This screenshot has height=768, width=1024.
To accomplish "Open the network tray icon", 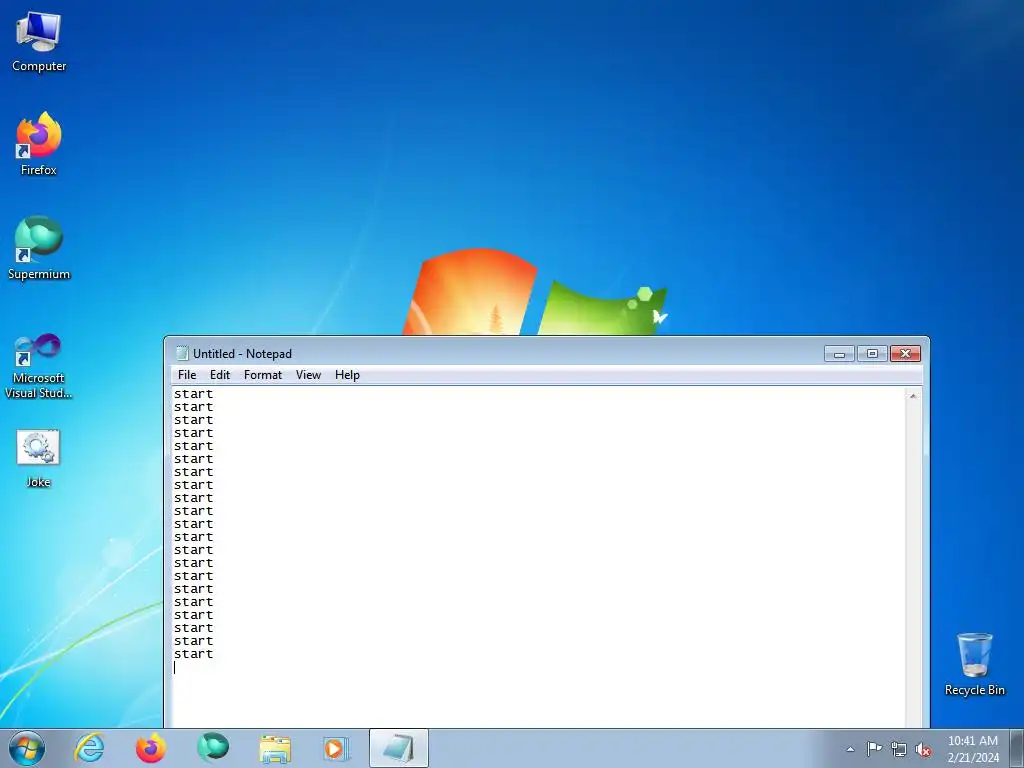I will coord(899,749).
